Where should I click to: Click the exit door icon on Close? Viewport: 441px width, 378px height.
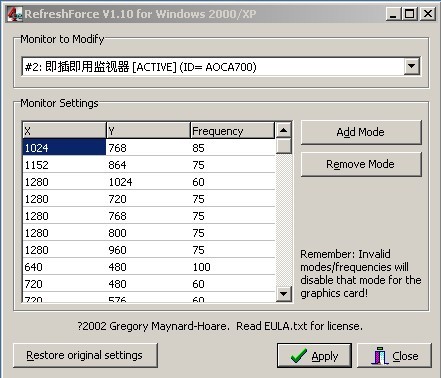[x=380, y=356]
